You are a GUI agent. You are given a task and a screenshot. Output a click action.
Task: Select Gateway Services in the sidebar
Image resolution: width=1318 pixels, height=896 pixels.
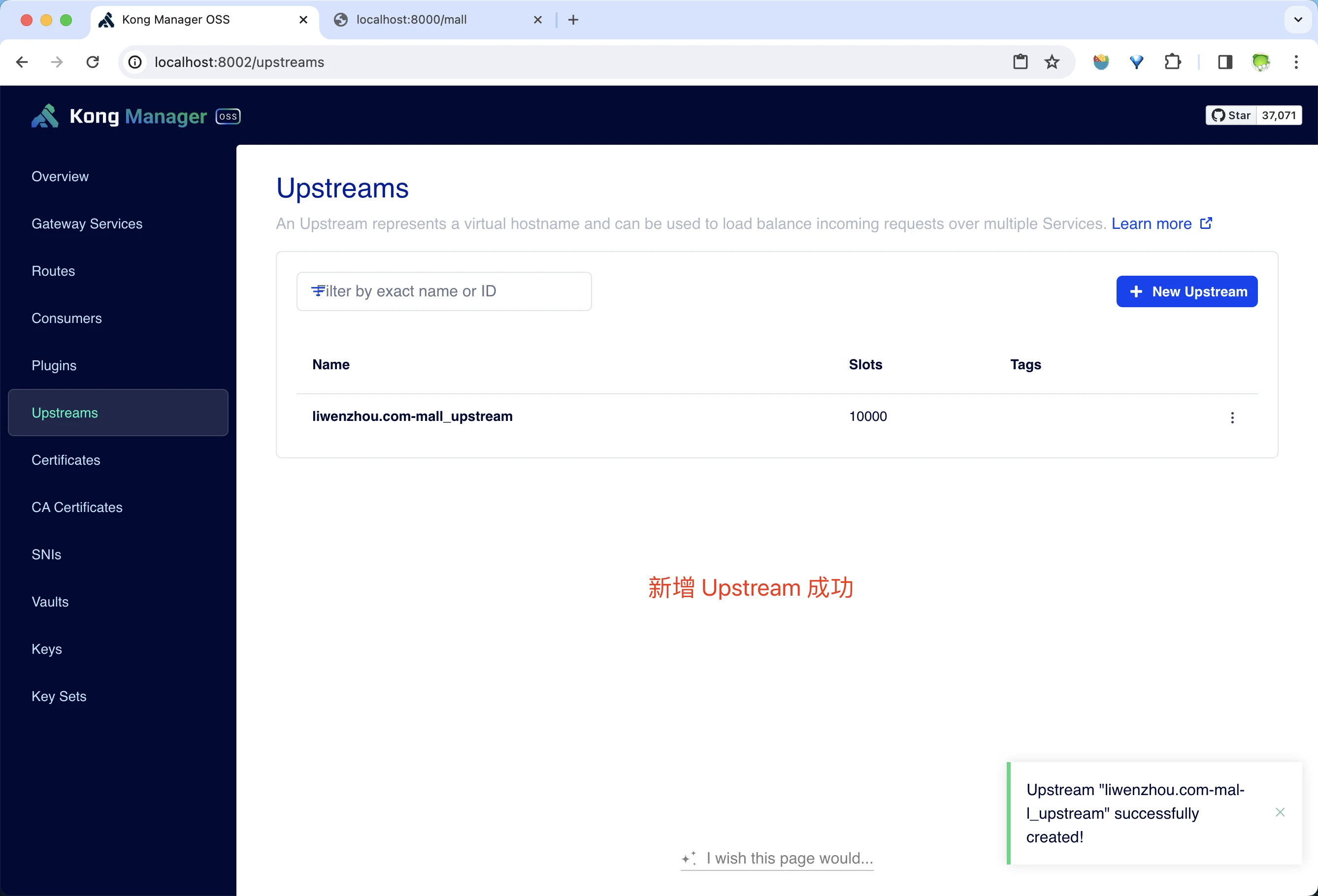coord(86,224)
